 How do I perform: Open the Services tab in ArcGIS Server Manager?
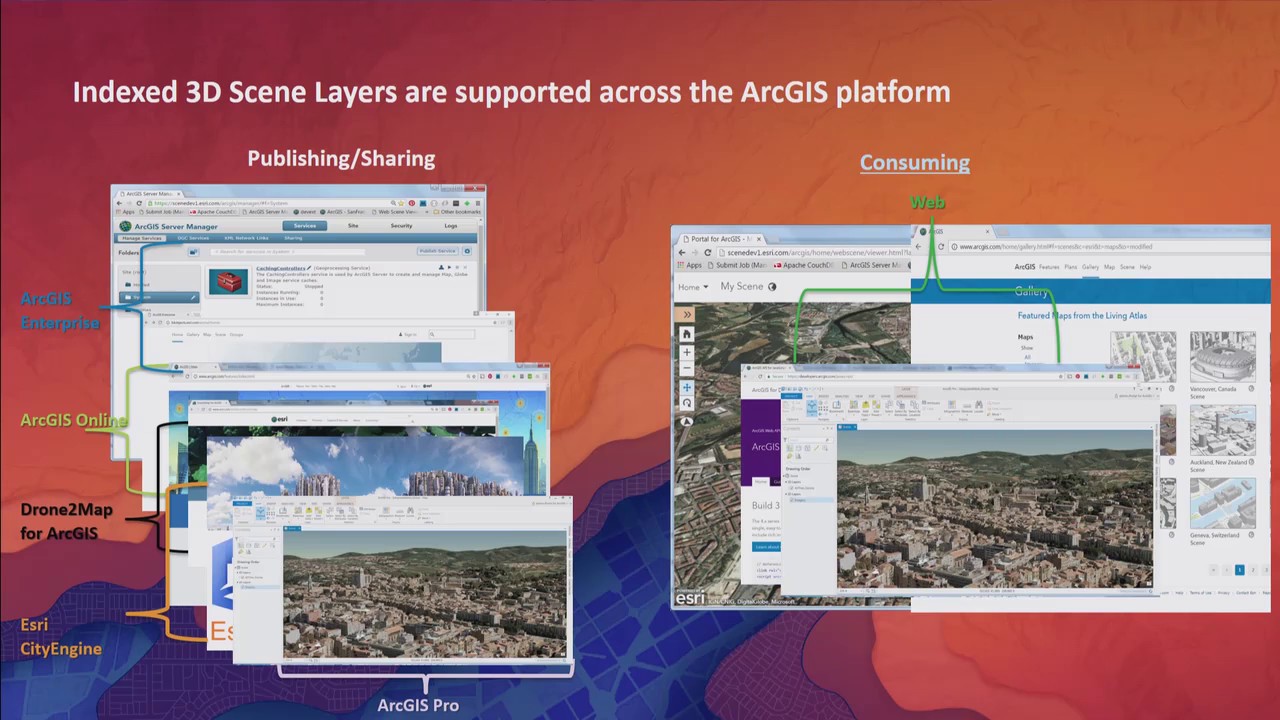point(305,226)
